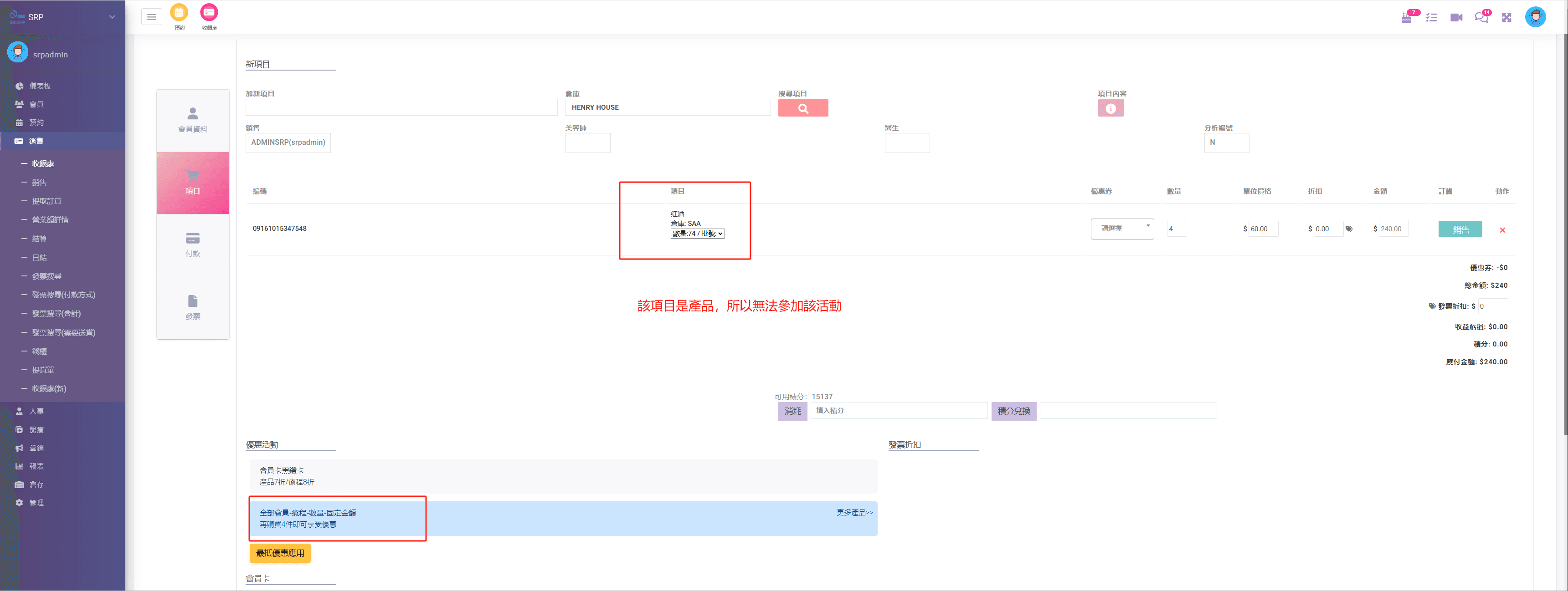Switch to the 付款 payment step tab
This screenshot has width=1568, height=591.
[193, 245]
